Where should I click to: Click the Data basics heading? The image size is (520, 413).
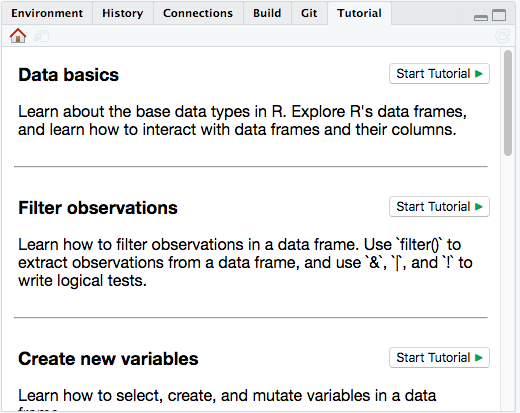[68, 75]
